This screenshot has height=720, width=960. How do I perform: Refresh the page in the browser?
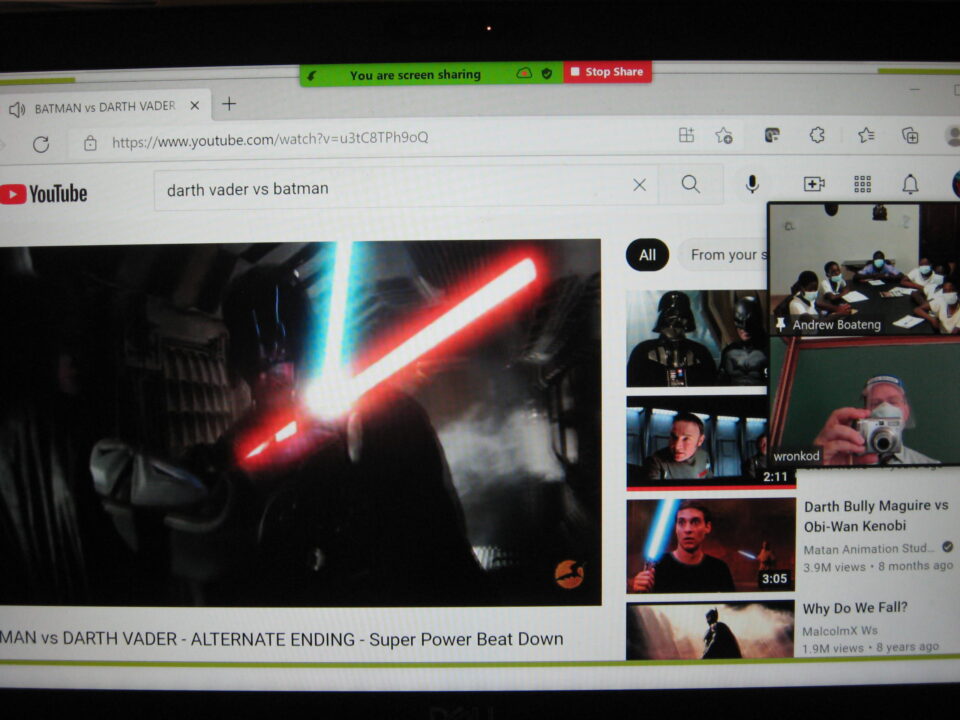[x=41, y=143]
